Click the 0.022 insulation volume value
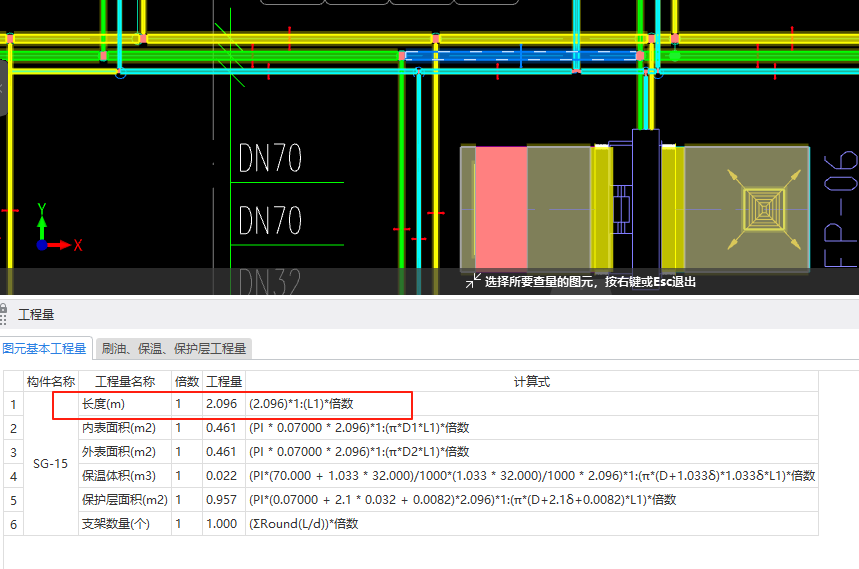Viewport: 859px width, 569px height. 221,476
